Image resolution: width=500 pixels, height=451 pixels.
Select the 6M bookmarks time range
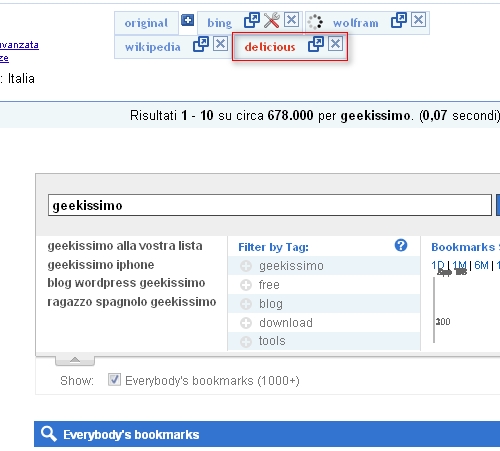tap(481, 265)
